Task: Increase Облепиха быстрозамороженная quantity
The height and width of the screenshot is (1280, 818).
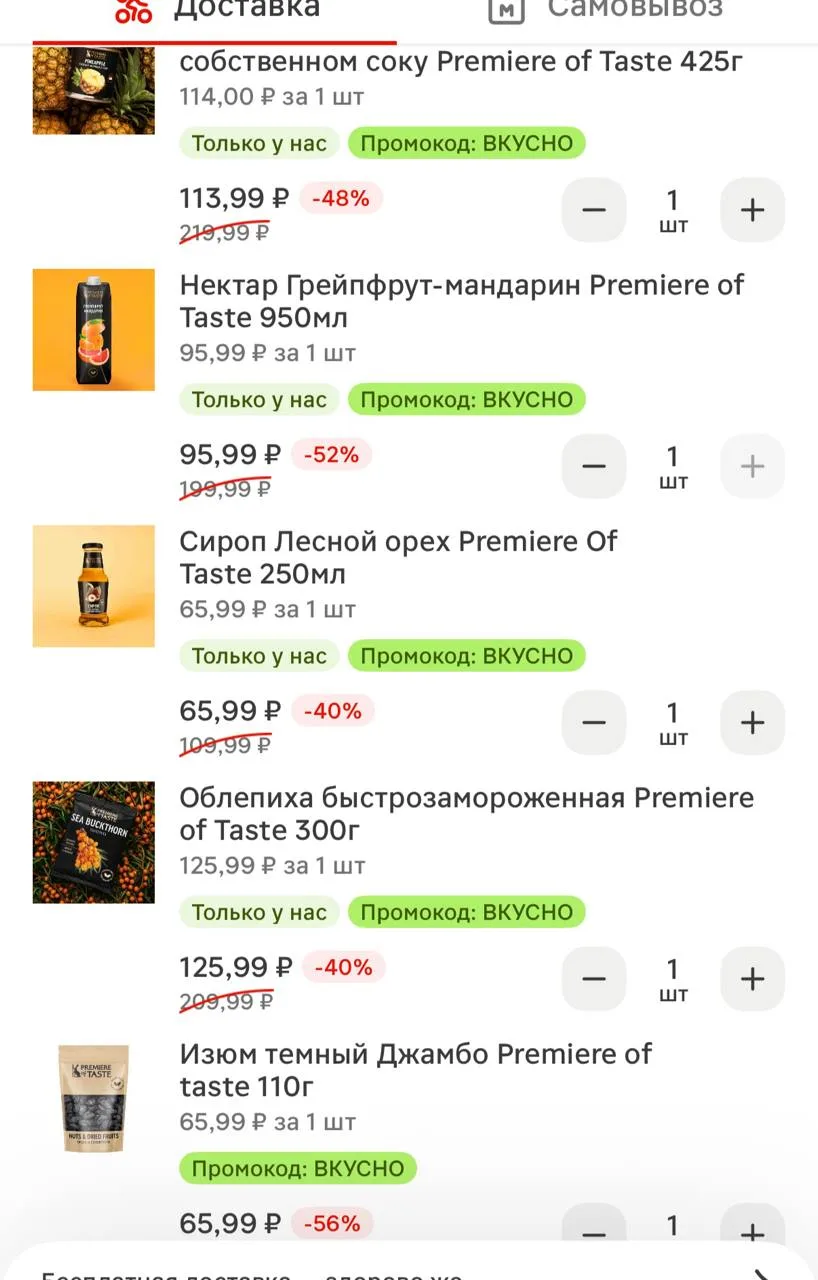Action: pyautogui.click(x=752, y=978)
